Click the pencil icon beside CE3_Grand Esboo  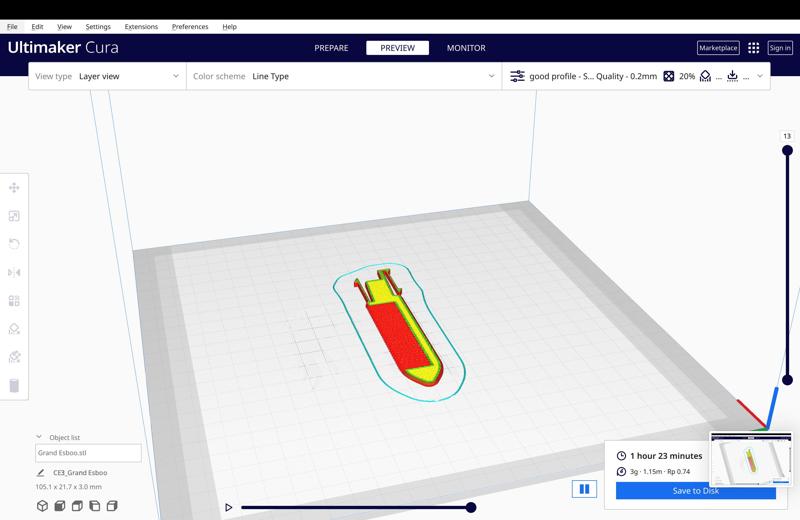tap(41, 473)
